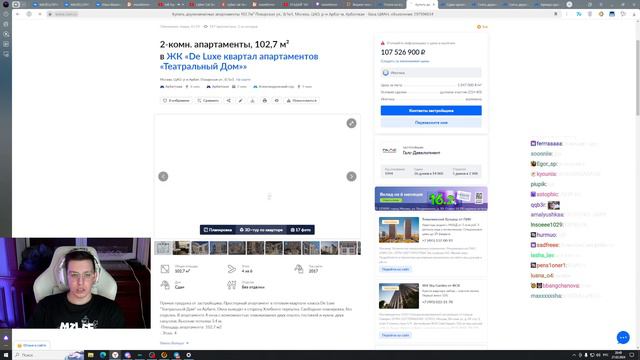Expand description with 'Узнать больше' link
640x360 pixels.
pyautogui.click(x=174, y=343)
